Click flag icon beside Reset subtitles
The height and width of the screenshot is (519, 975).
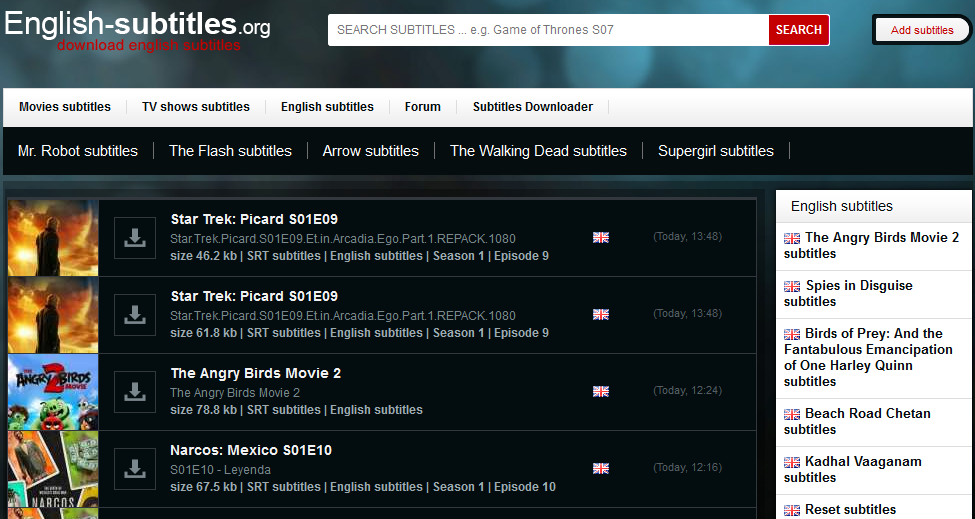792,510
